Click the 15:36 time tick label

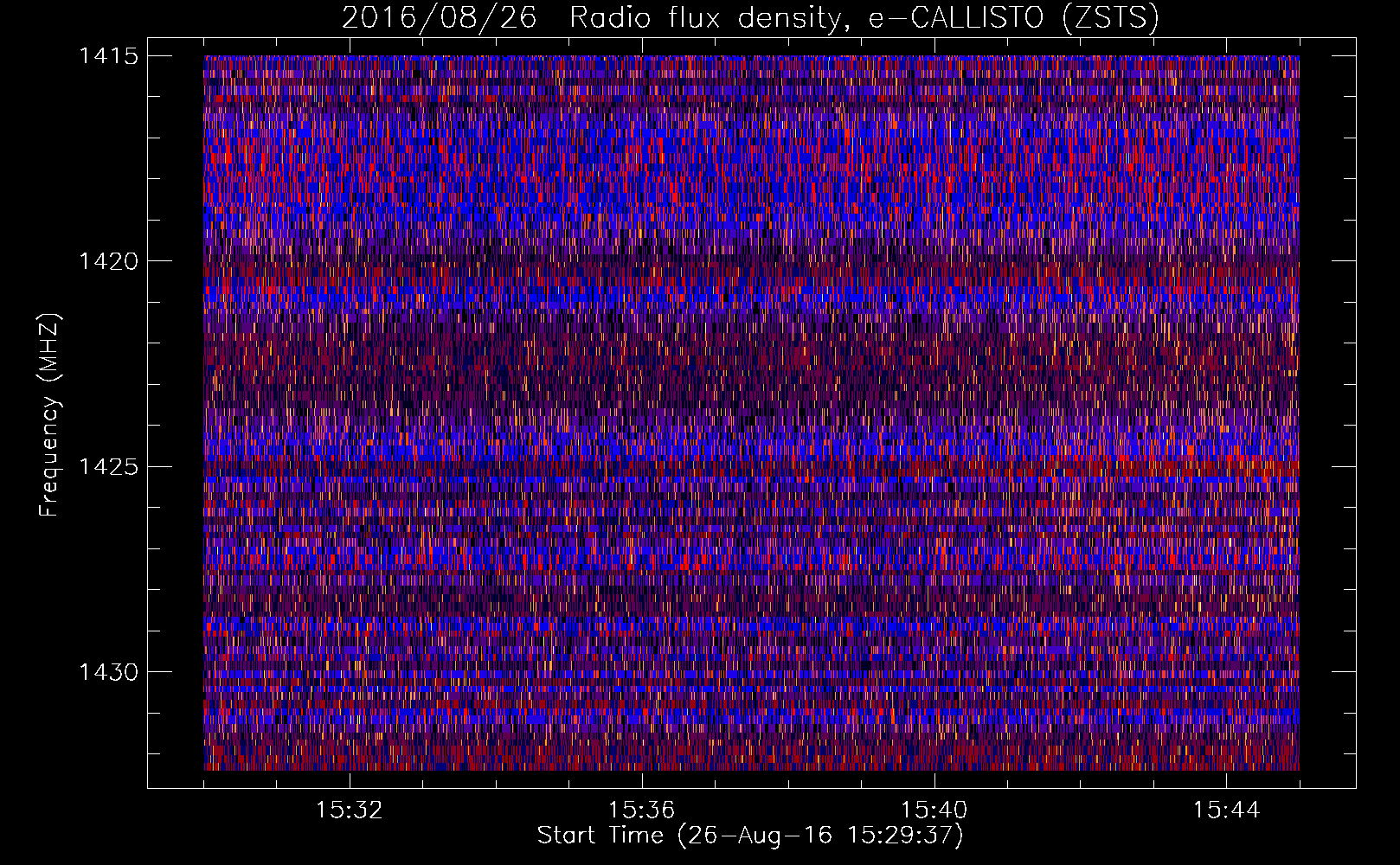tap(642, 811)
